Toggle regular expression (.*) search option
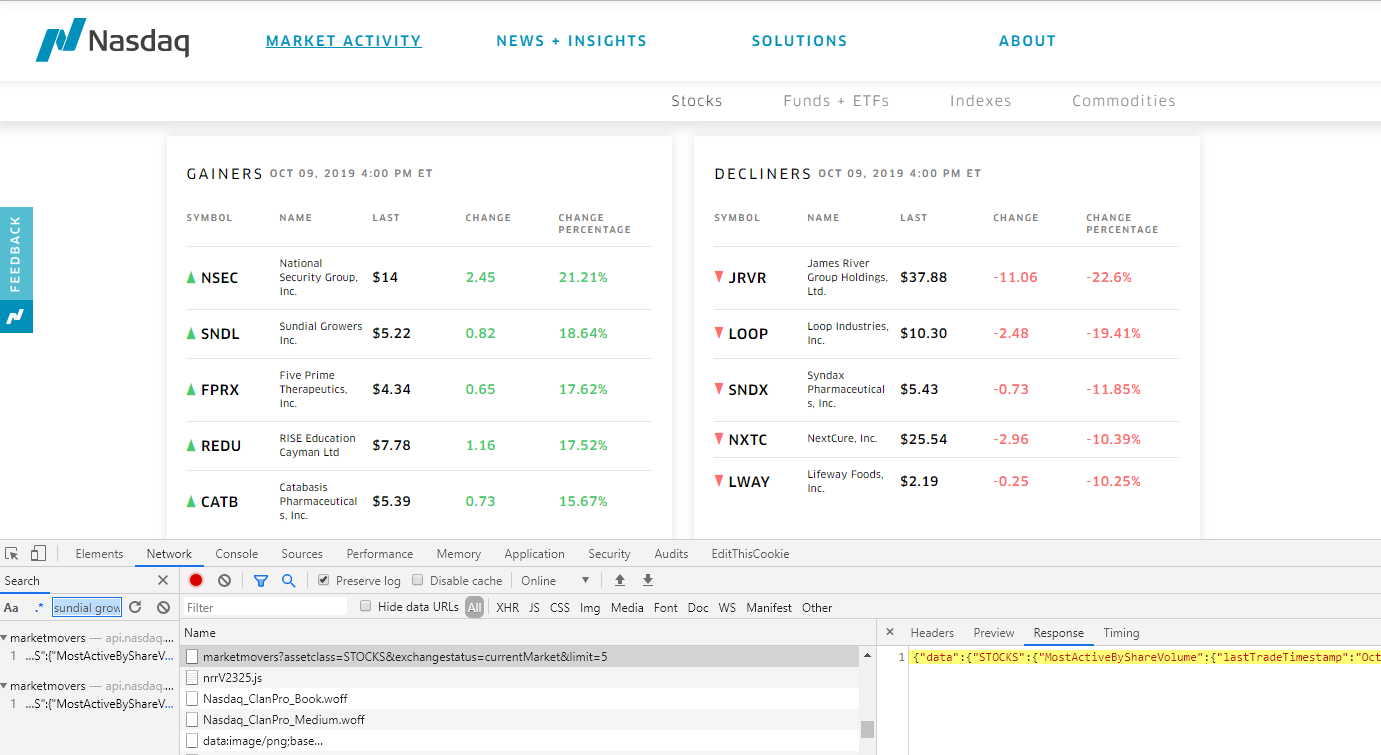 click(x=39, y=607)
